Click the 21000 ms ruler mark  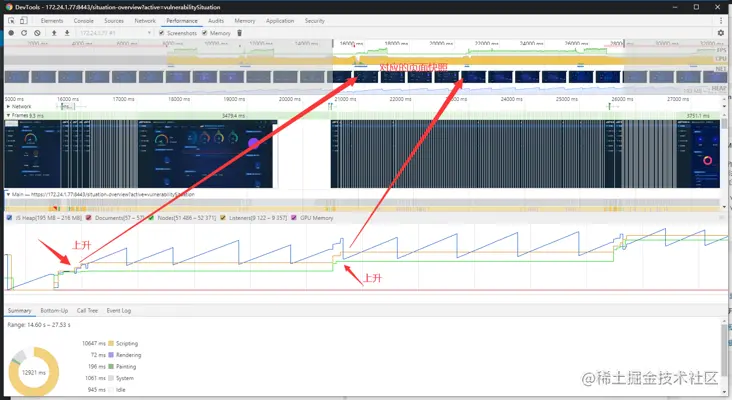[x=345, y=99]
